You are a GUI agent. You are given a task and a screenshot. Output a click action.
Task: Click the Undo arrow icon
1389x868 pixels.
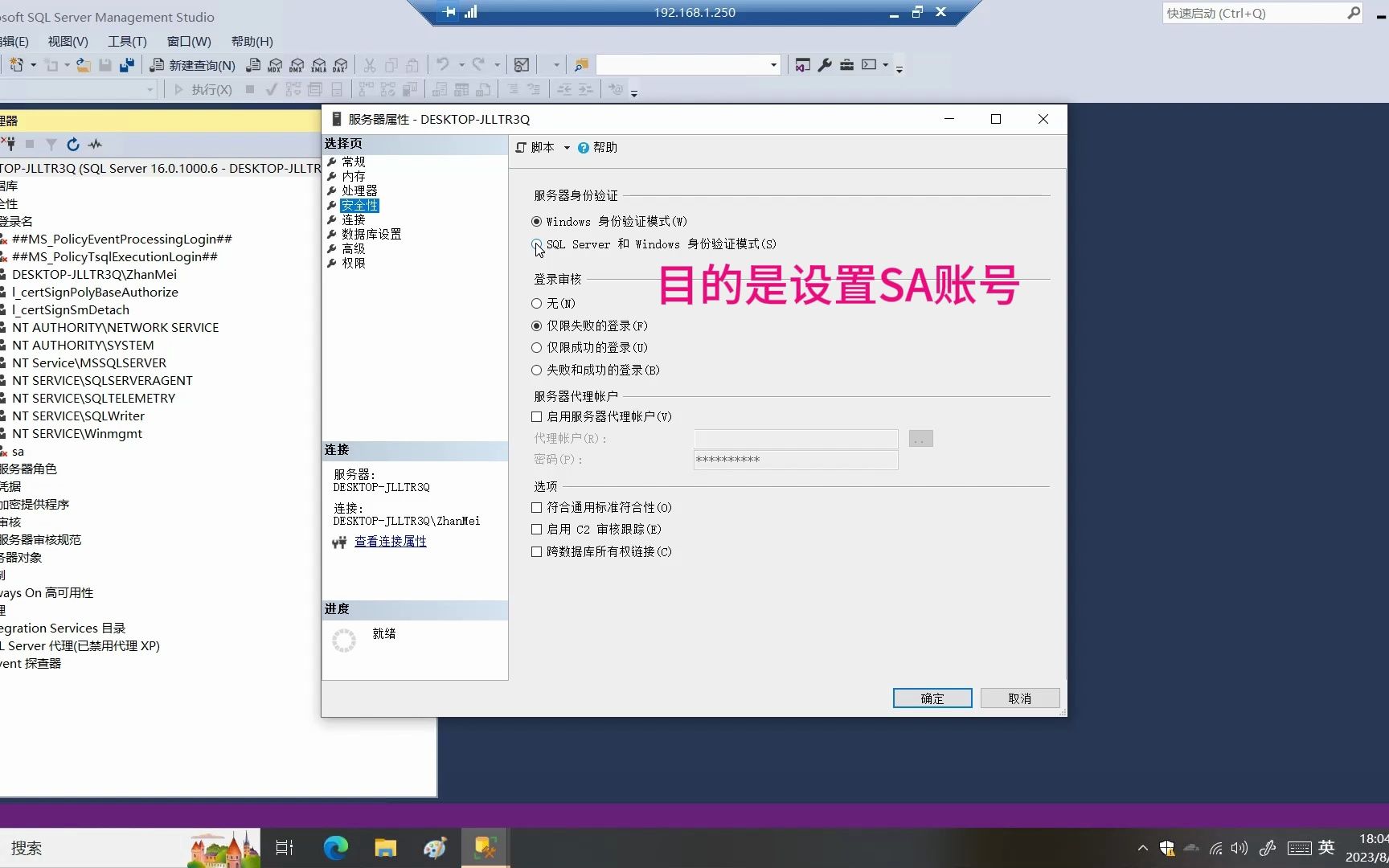[x=443, y=64]
